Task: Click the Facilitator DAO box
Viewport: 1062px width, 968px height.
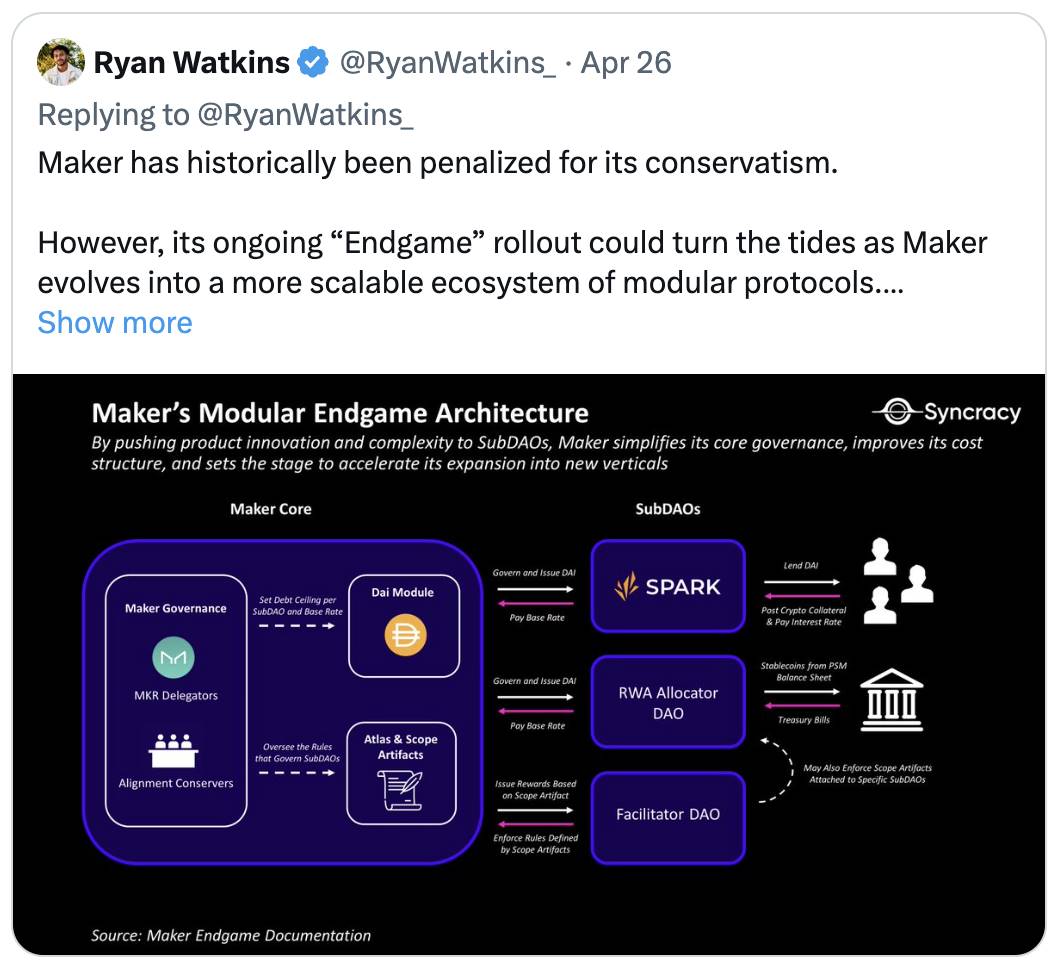Action: (x=668, y=818)
